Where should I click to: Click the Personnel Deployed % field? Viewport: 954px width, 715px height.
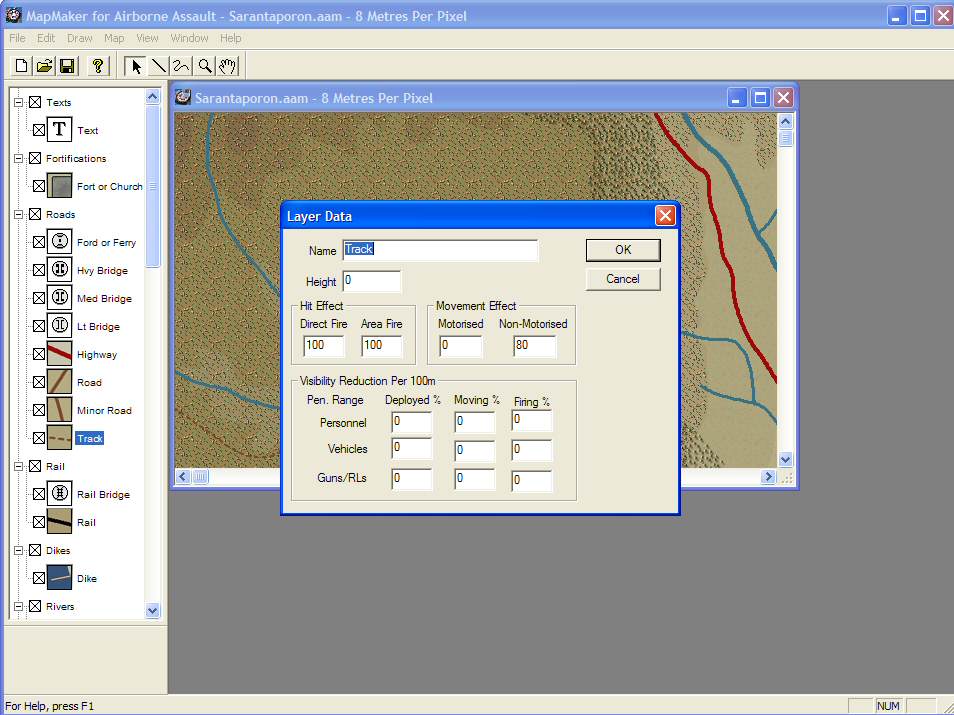(x=411, y=422)
